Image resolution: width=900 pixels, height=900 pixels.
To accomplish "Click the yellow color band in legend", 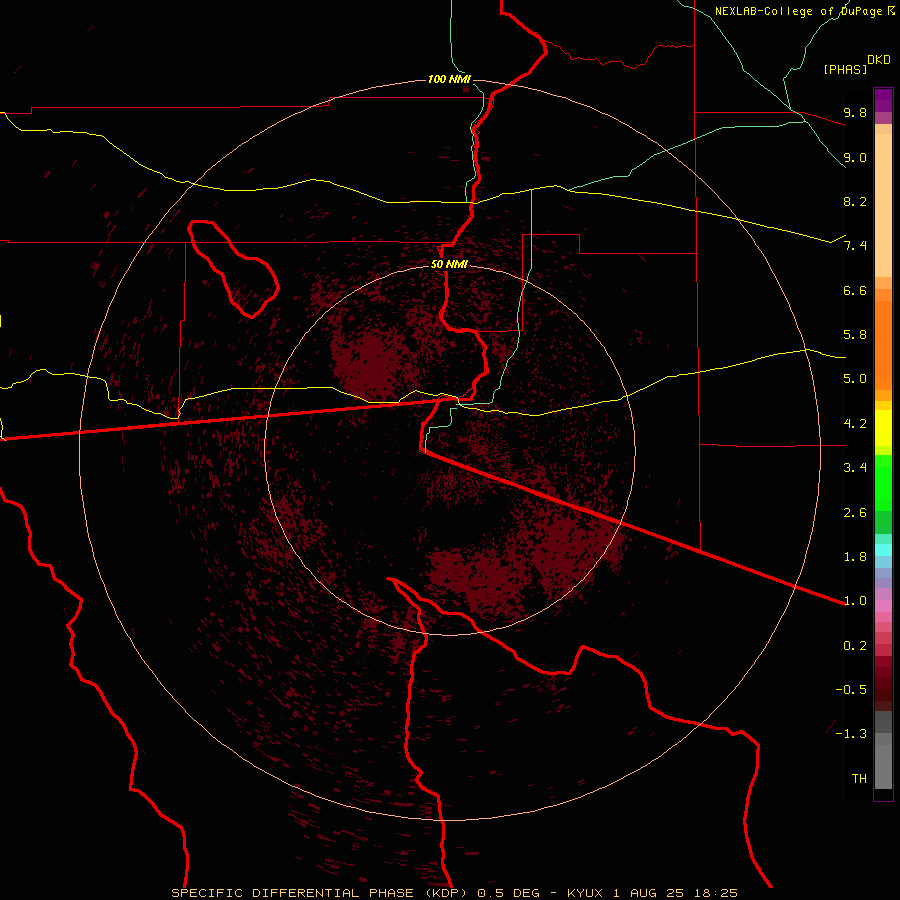I will (883, 428).
